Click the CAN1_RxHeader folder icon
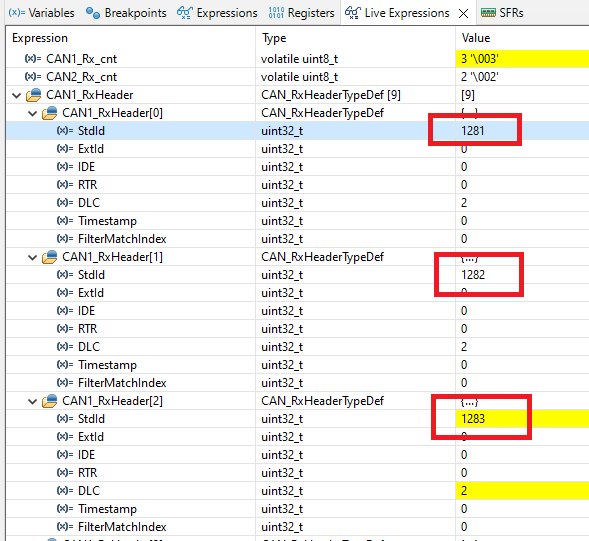The width and height of the screenshot is (589, 541). [33, 95]
